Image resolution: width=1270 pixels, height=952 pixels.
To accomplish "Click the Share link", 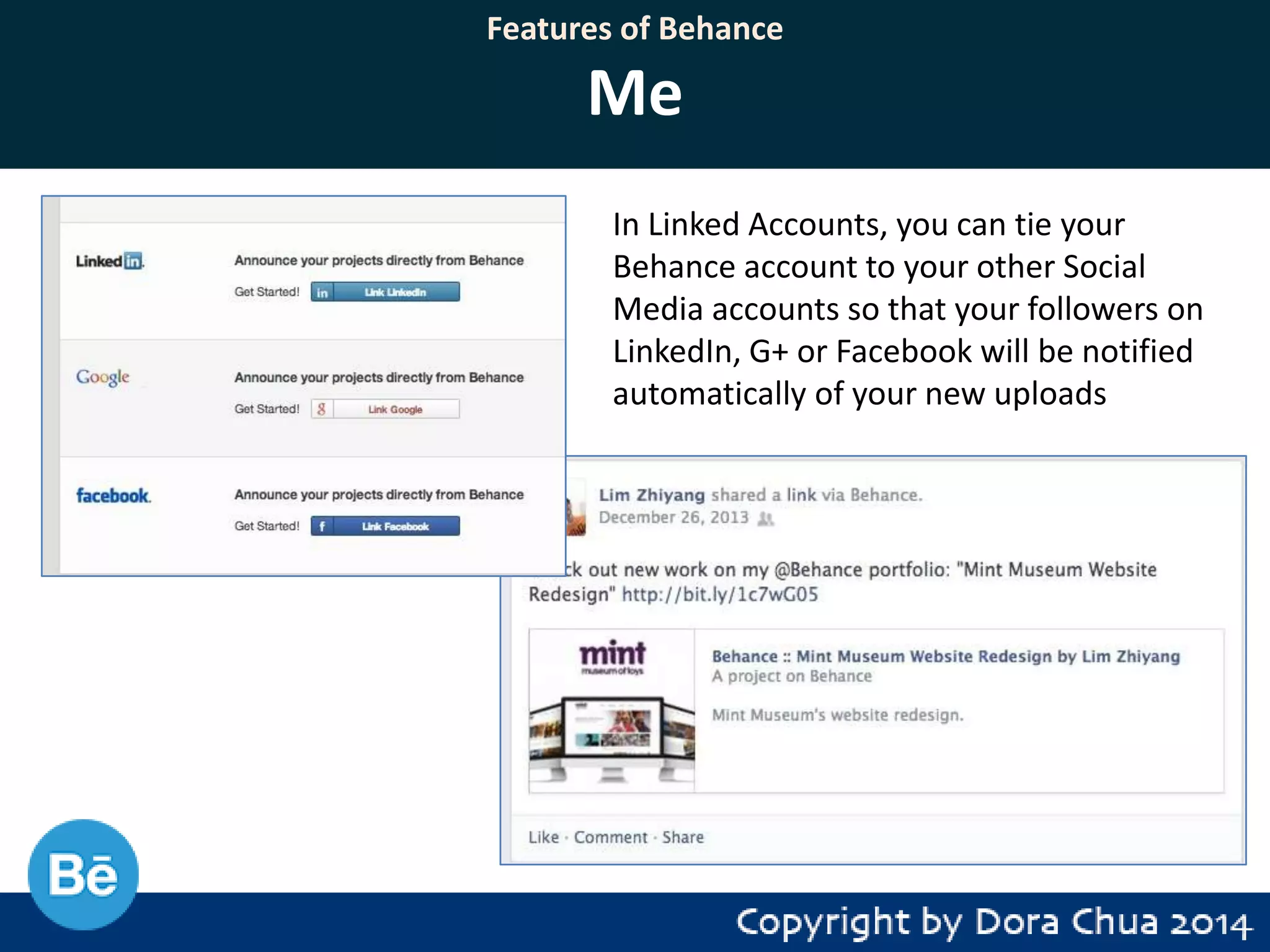I will click(x=683, y=837).
